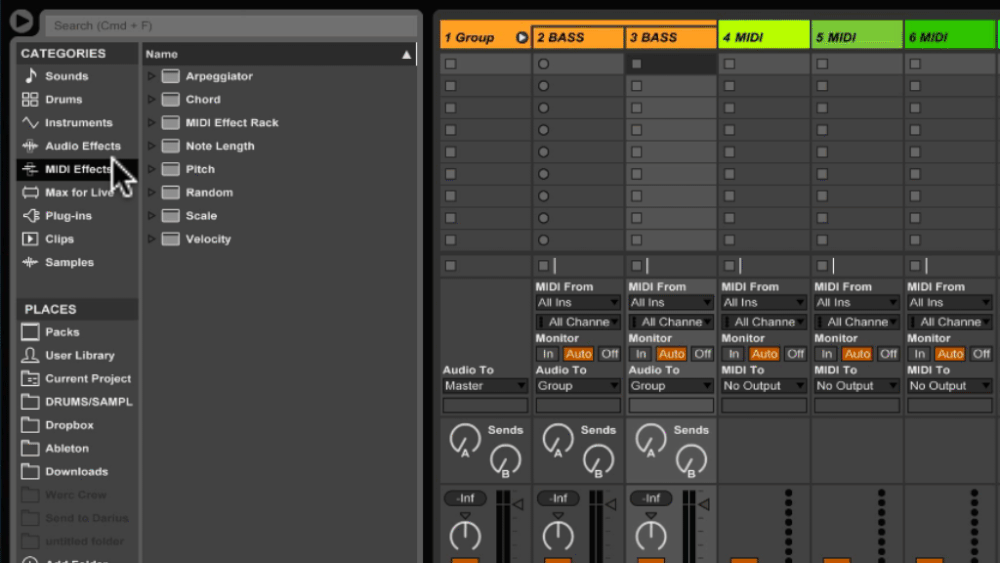Click the browser search field
Image resolution: width=1000 pixels, height=563 pixels.
pyautogui.click(x=231, y=26)
